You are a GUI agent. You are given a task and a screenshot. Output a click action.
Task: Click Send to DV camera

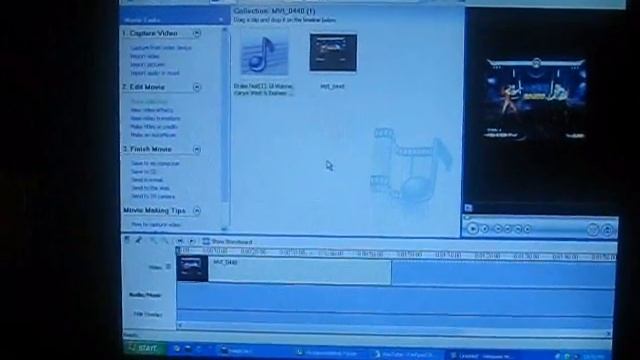(x=153, y=196)
